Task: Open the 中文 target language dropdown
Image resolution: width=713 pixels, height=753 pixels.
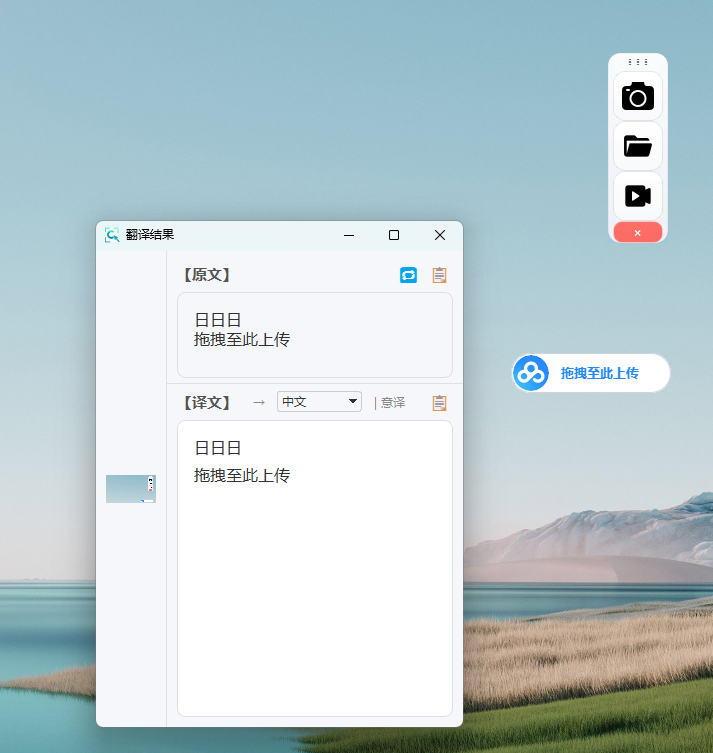Action: point(319,401)
